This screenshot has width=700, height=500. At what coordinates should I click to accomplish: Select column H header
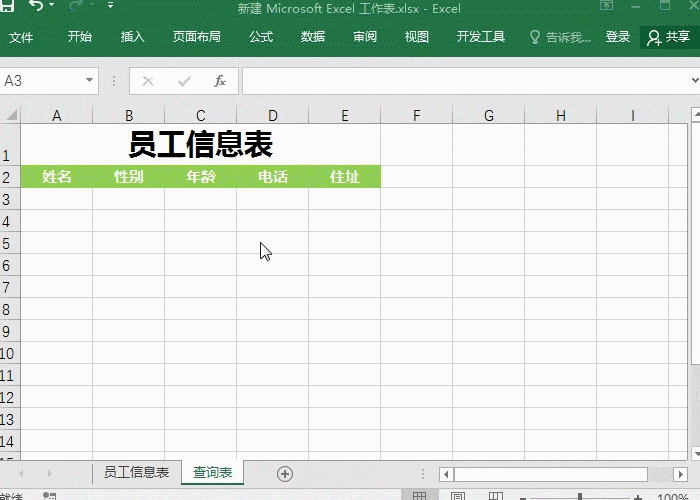click(x=561, y=116)
